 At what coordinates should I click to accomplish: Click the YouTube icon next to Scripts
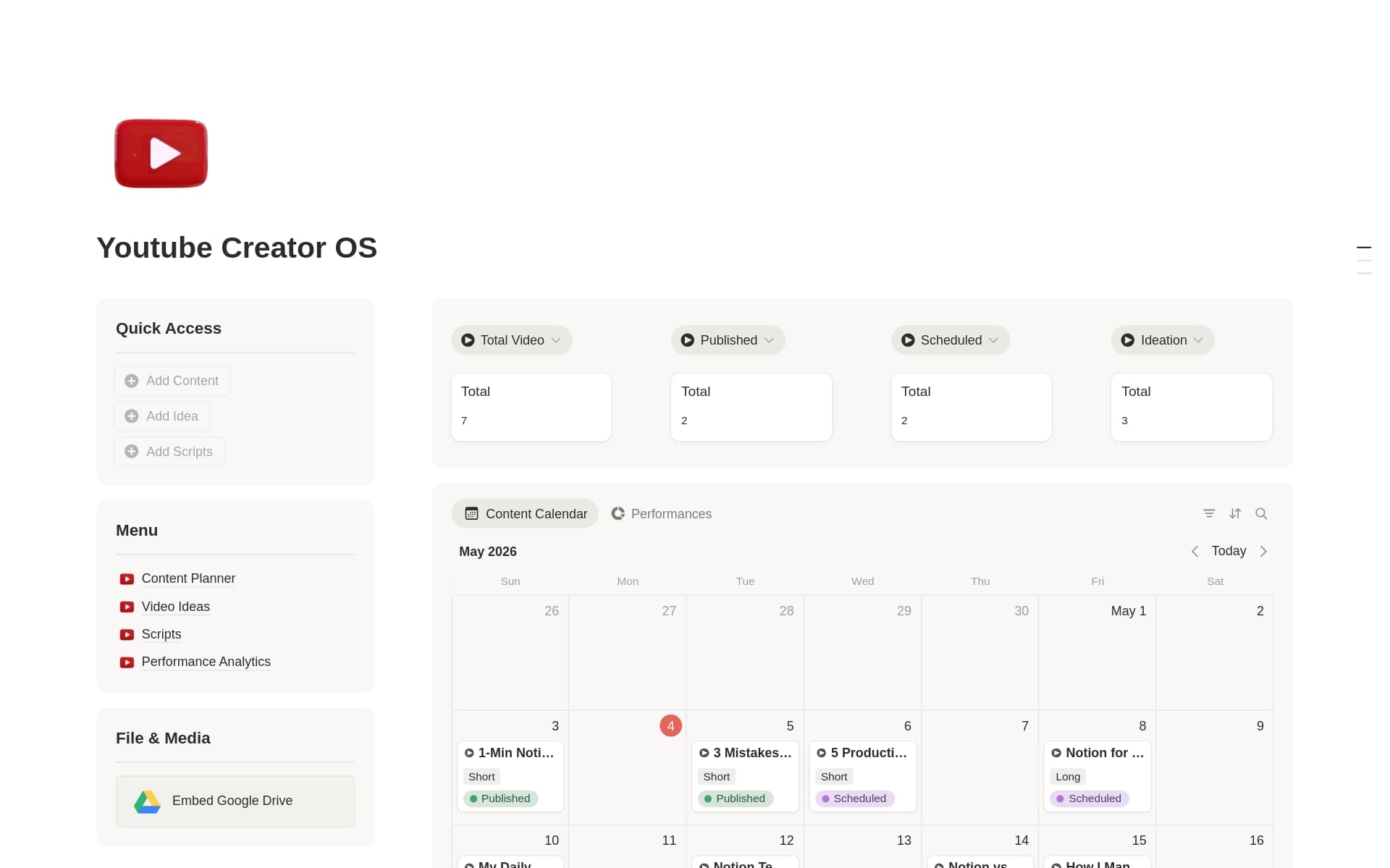[x=127, y=634]
